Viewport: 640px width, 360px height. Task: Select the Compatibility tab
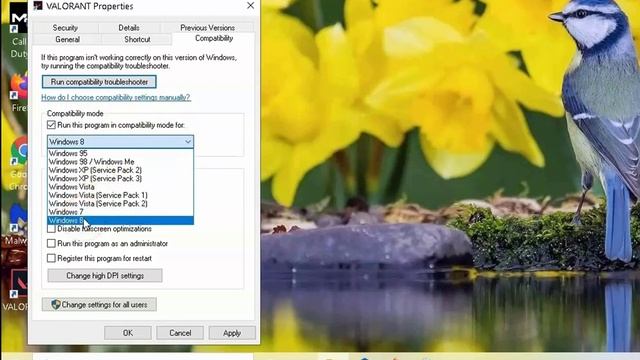(214, 38)
